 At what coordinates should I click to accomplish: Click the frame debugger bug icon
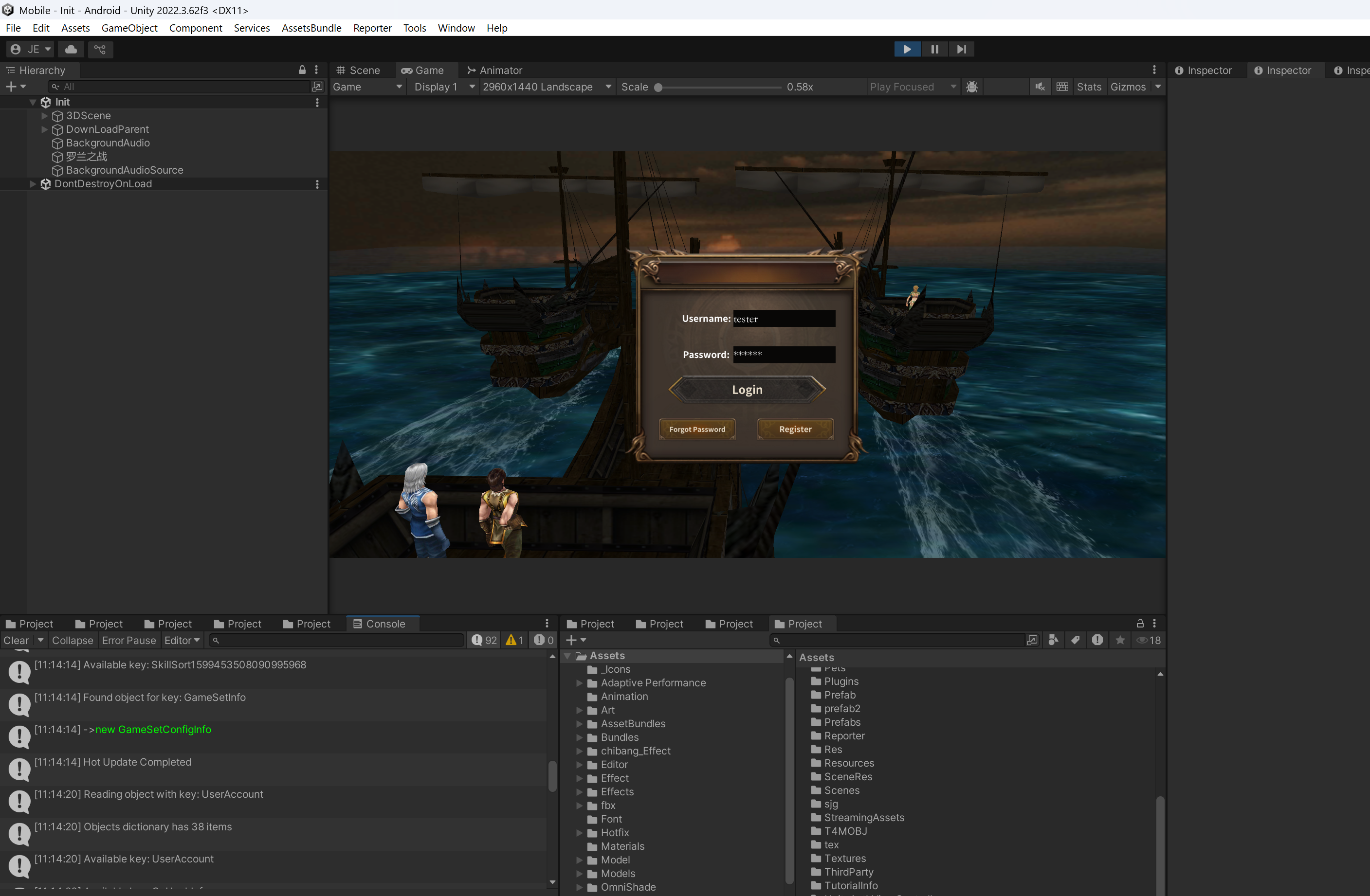point(972,87)
